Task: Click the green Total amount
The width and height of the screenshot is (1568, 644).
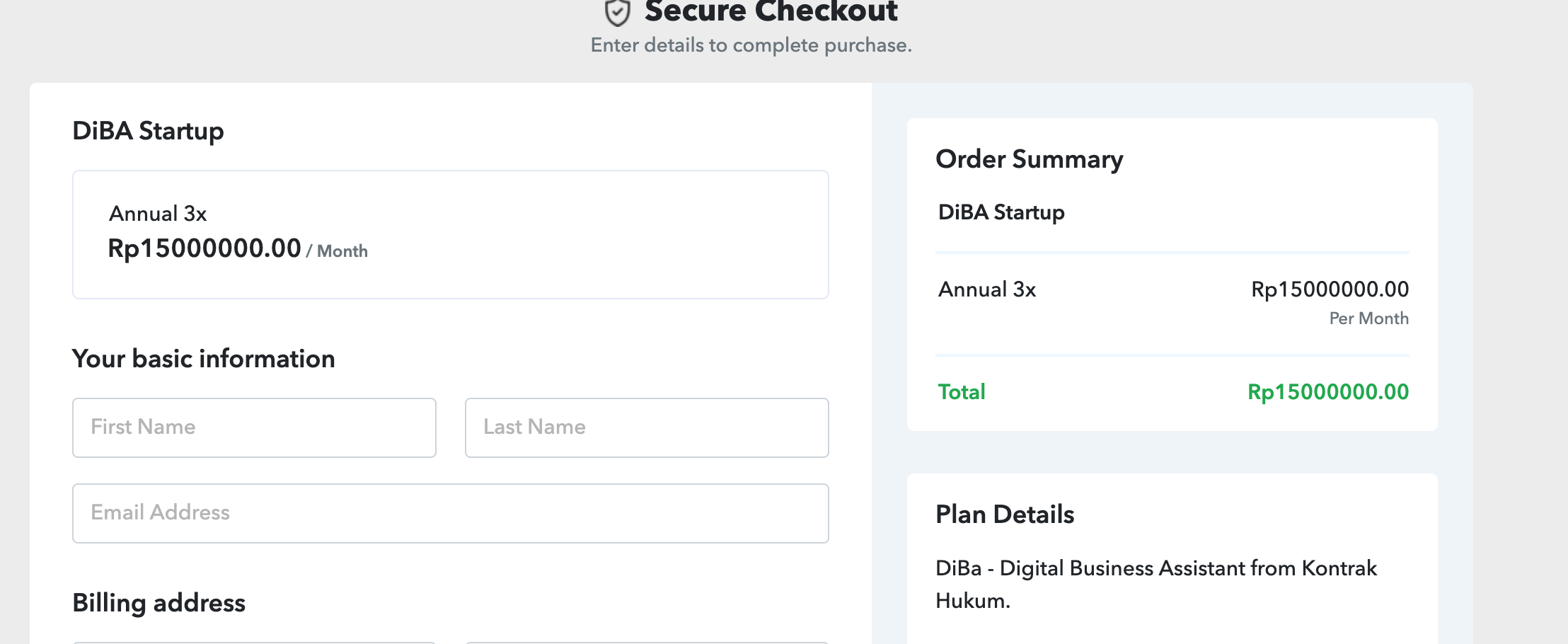Action: [x=1328, y=391]
